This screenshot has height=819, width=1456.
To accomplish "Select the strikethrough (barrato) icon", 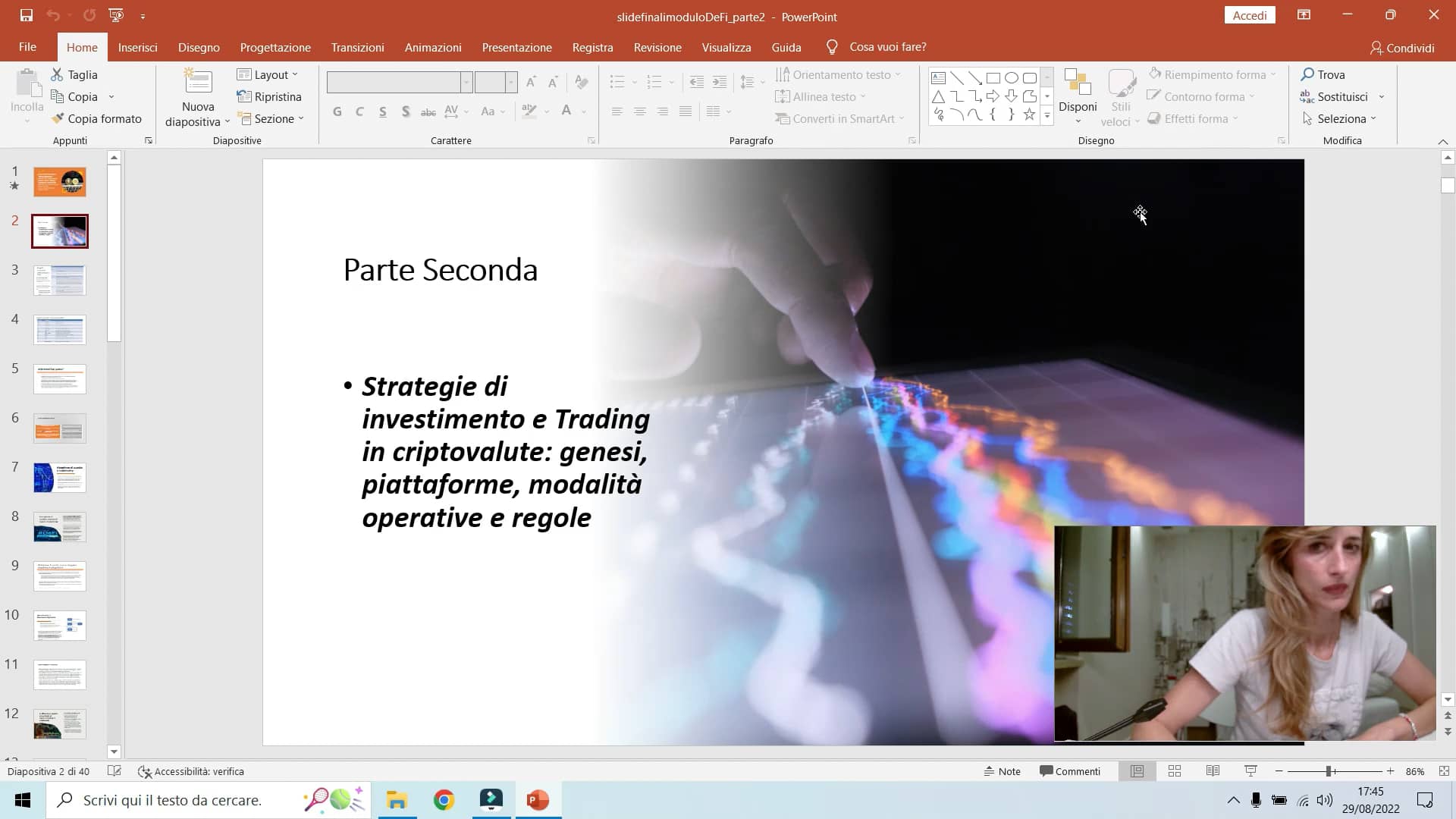I will click(428, 111).
